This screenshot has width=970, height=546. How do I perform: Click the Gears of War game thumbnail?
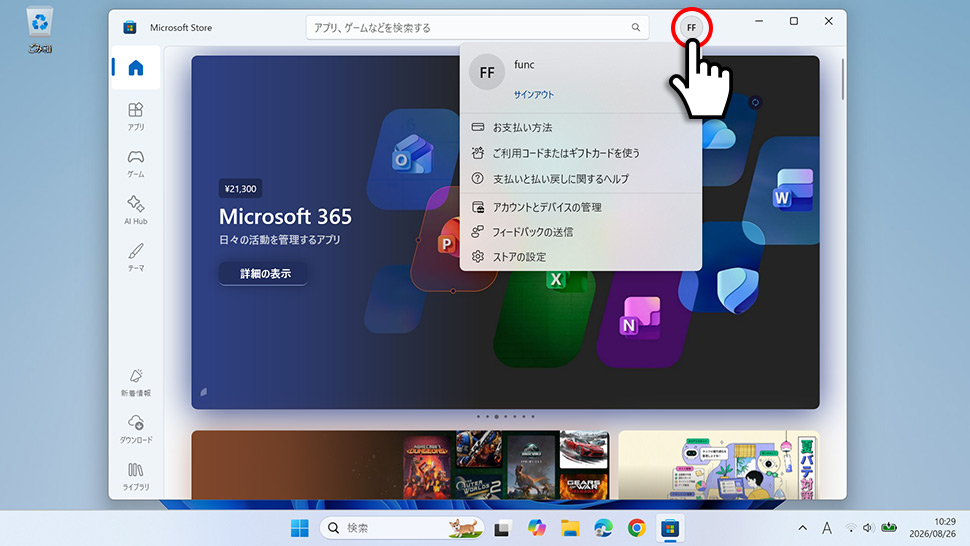click(x=584, y=486)
